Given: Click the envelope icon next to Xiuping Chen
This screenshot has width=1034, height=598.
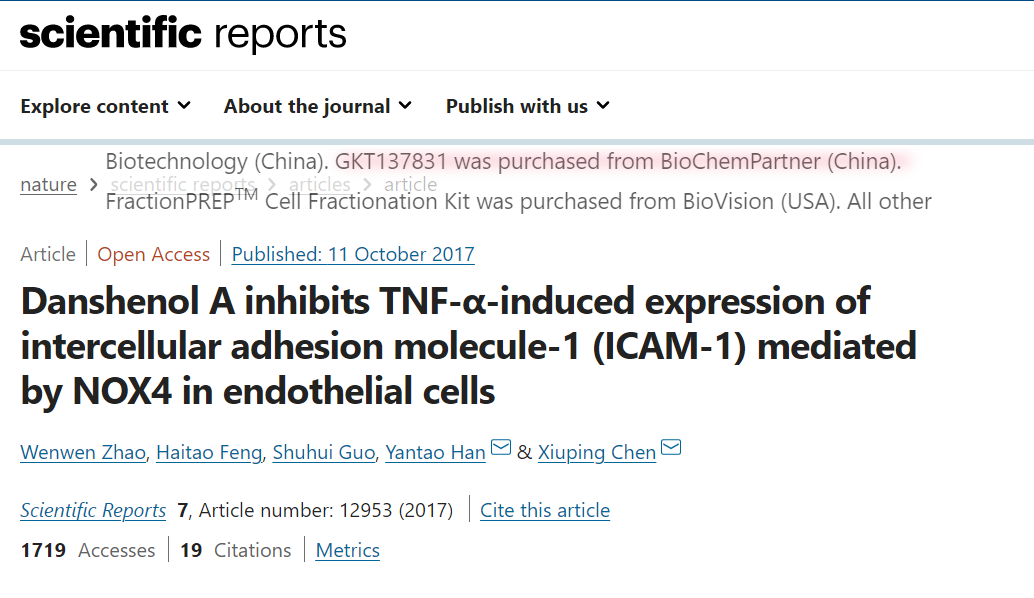Looking at the screenshot, I should click(671, 448).
